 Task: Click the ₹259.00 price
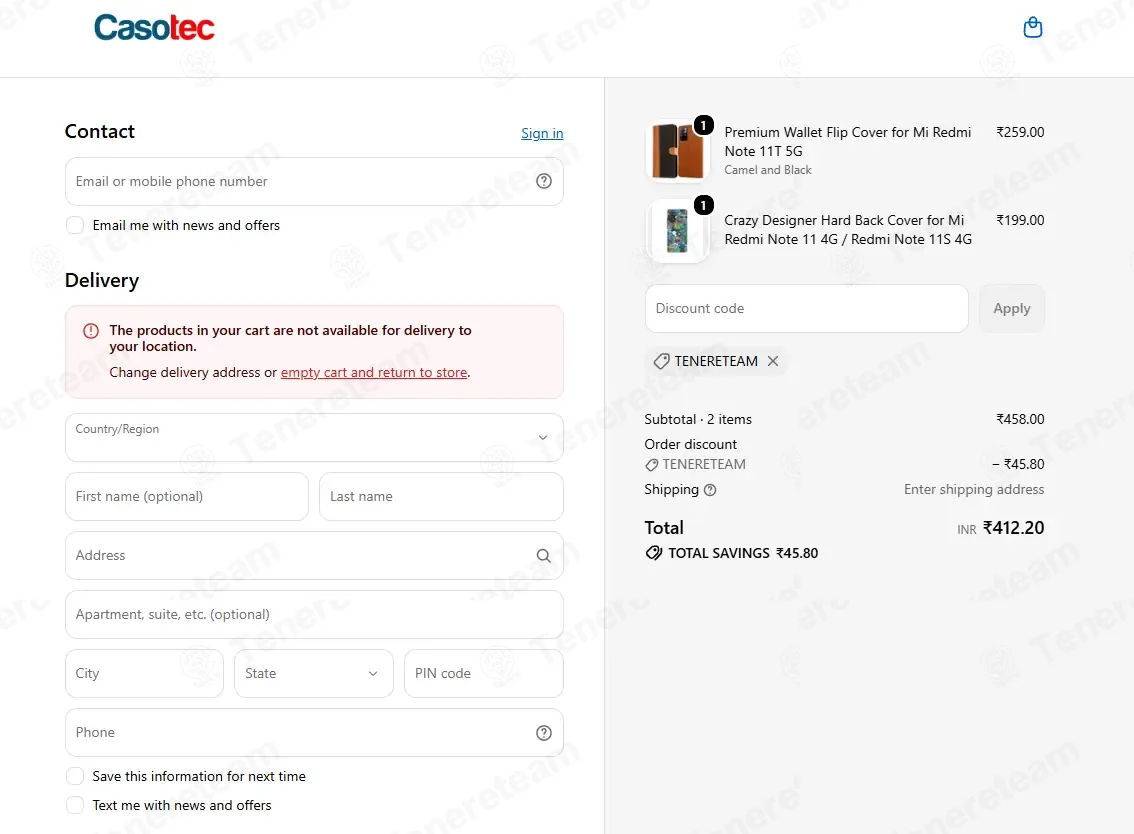(1020, 132)
